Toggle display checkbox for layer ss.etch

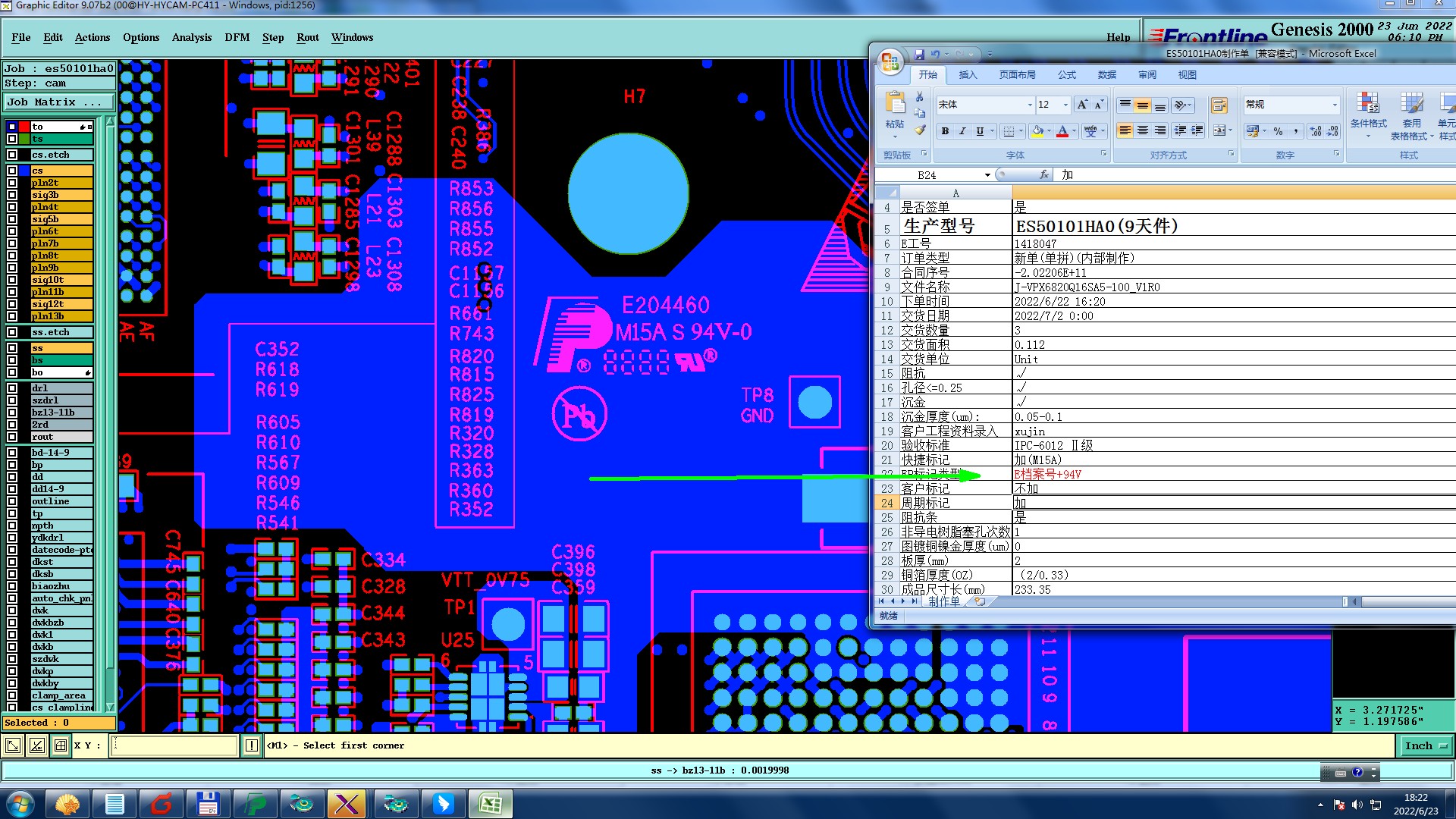pos(12,332)
